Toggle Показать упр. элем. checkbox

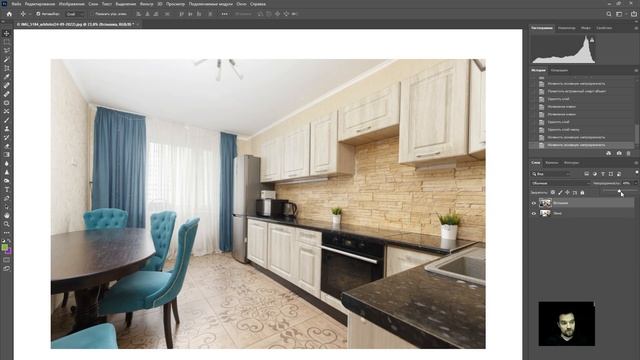(93, 14)
